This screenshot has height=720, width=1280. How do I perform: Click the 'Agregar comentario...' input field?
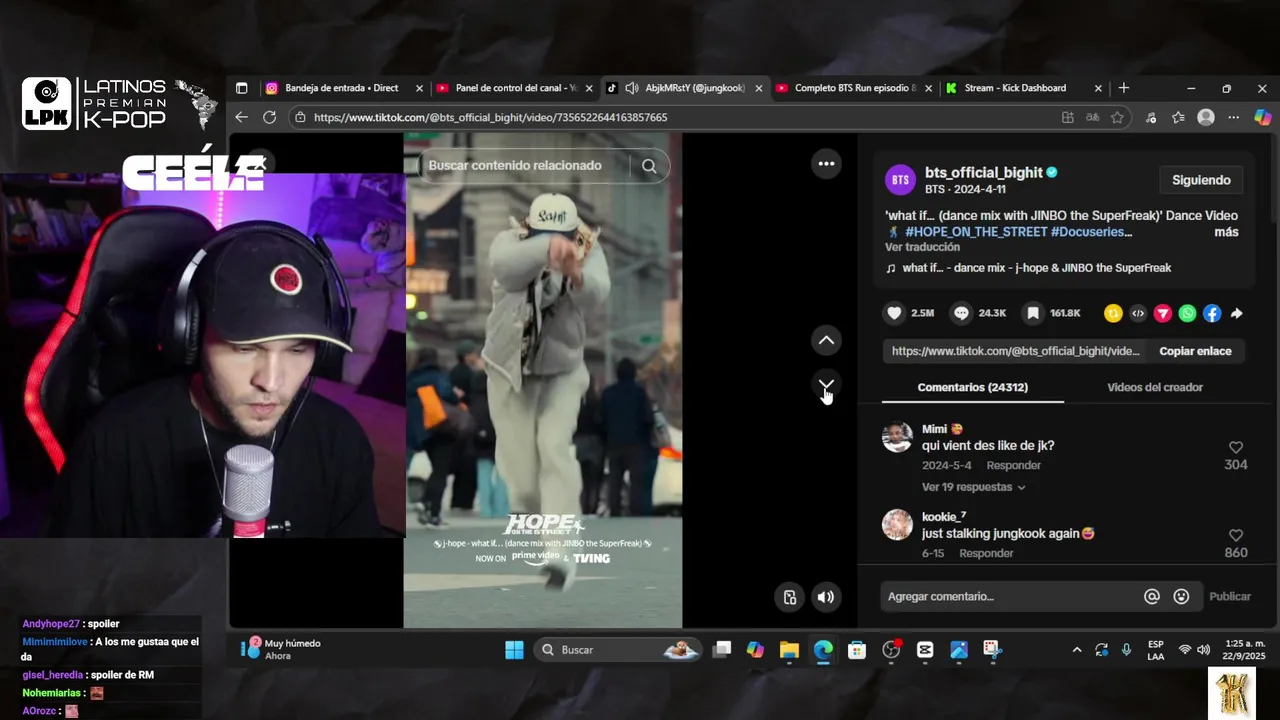(x=1010, y=596)
